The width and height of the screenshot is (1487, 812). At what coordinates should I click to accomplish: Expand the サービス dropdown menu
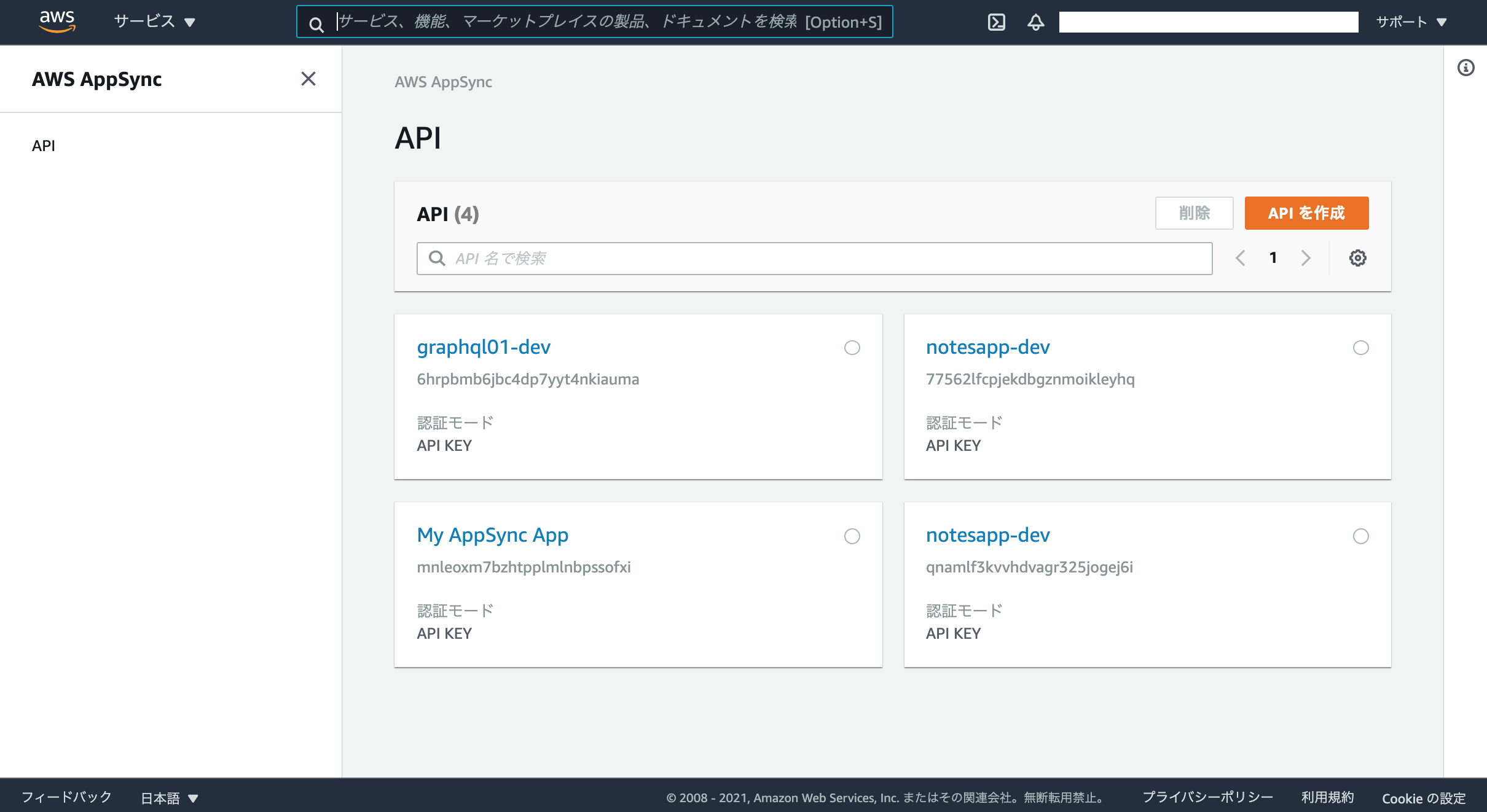[x=154, y=22]
